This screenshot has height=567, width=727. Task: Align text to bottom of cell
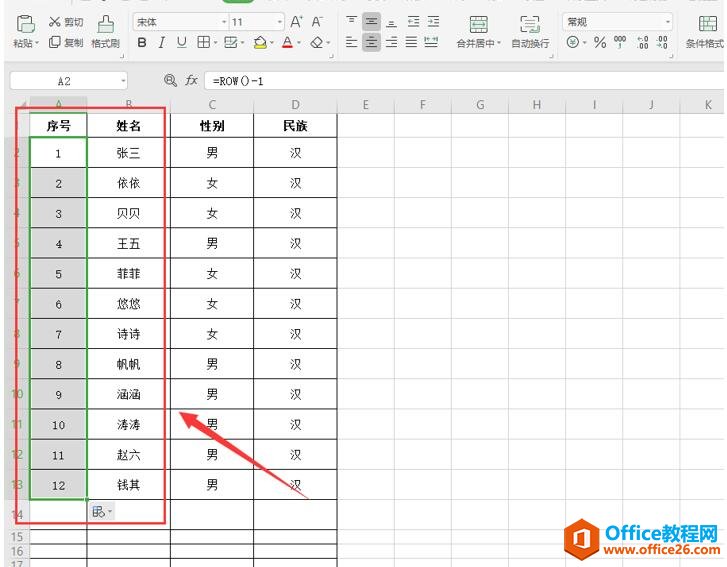pos(391,21)
